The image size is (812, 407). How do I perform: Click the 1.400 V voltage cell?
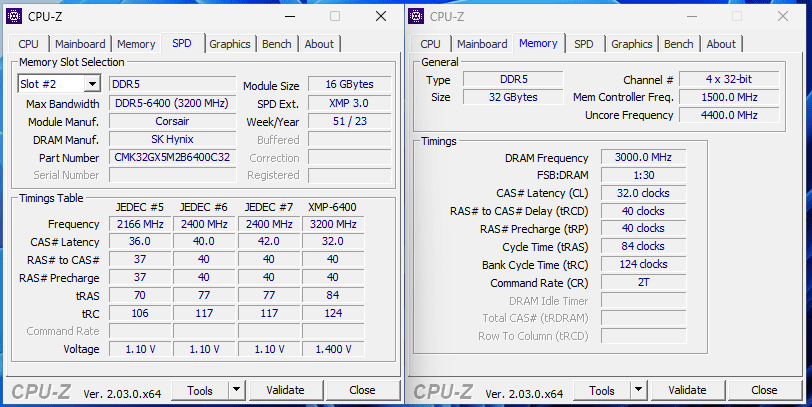(x=333, y=350)
